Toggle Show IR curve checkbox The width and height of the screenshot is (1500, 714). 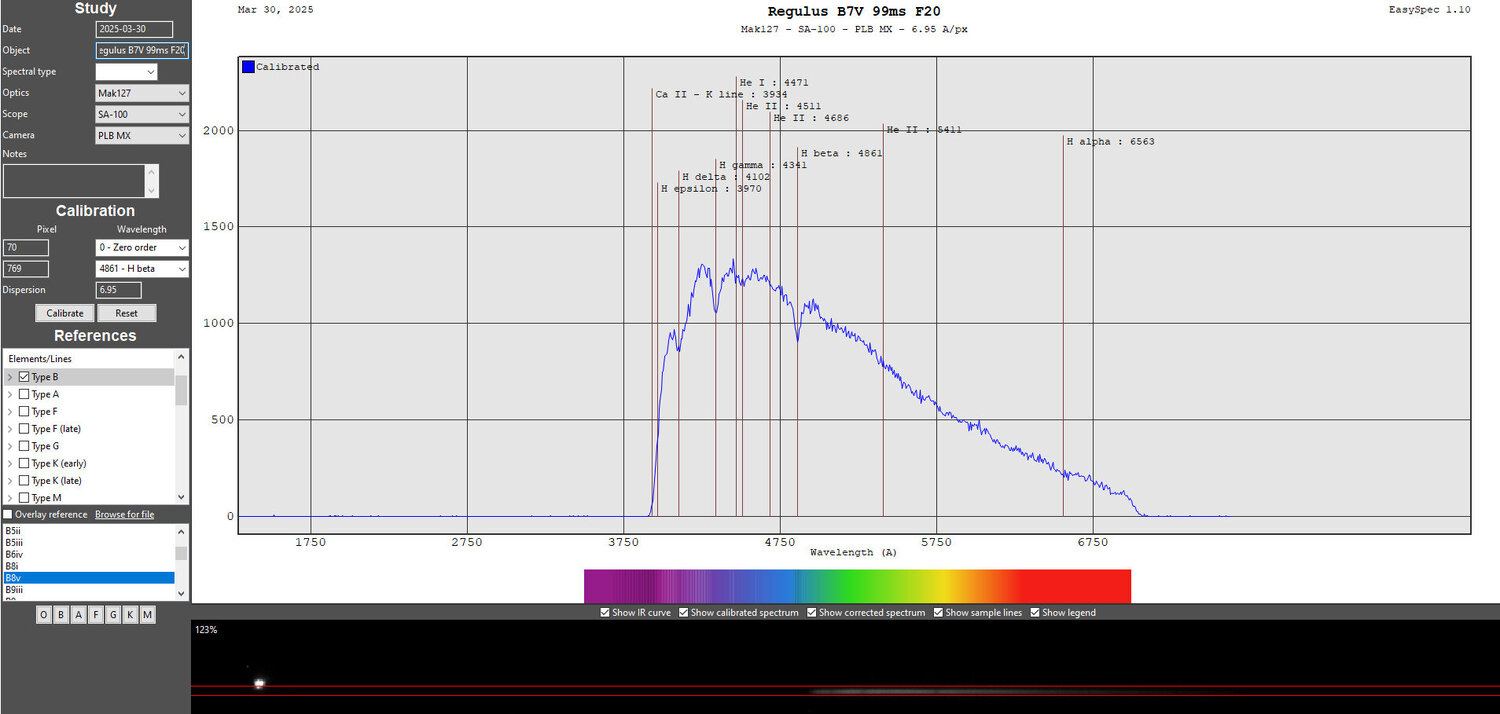tap(605, 612)
